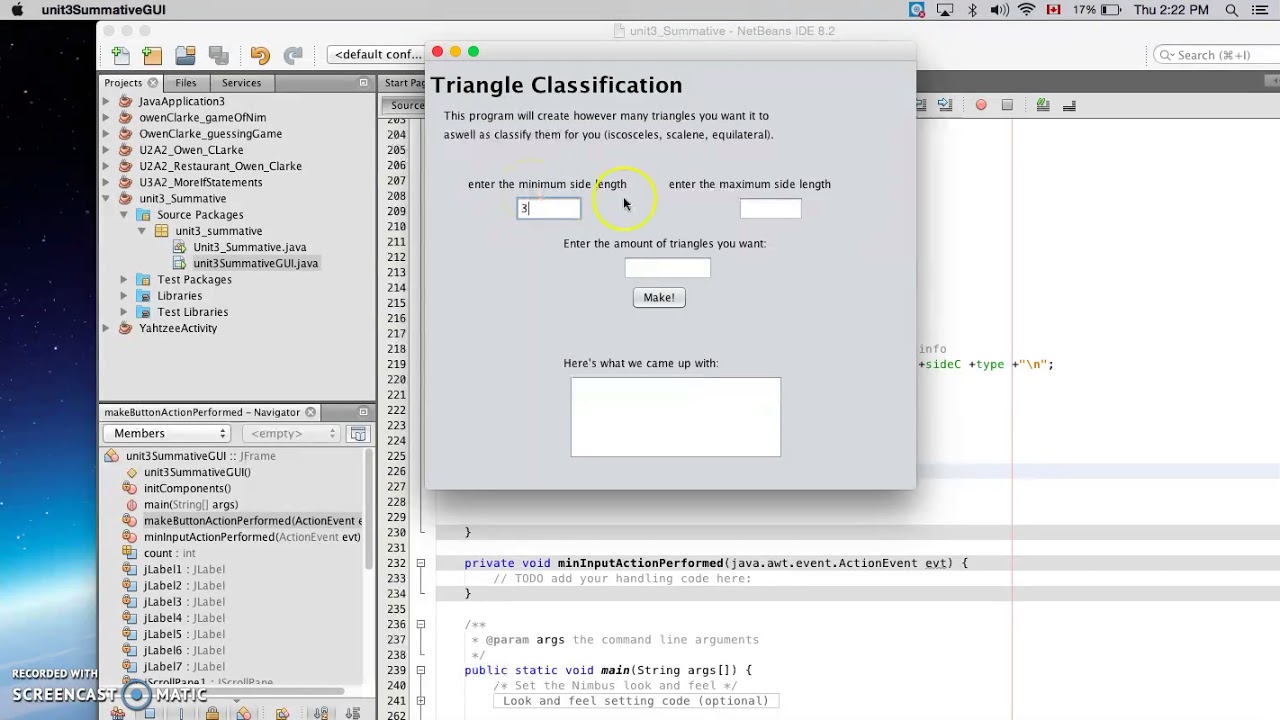
Task: Close the Projects tab with its X
Action: point(153,83)
